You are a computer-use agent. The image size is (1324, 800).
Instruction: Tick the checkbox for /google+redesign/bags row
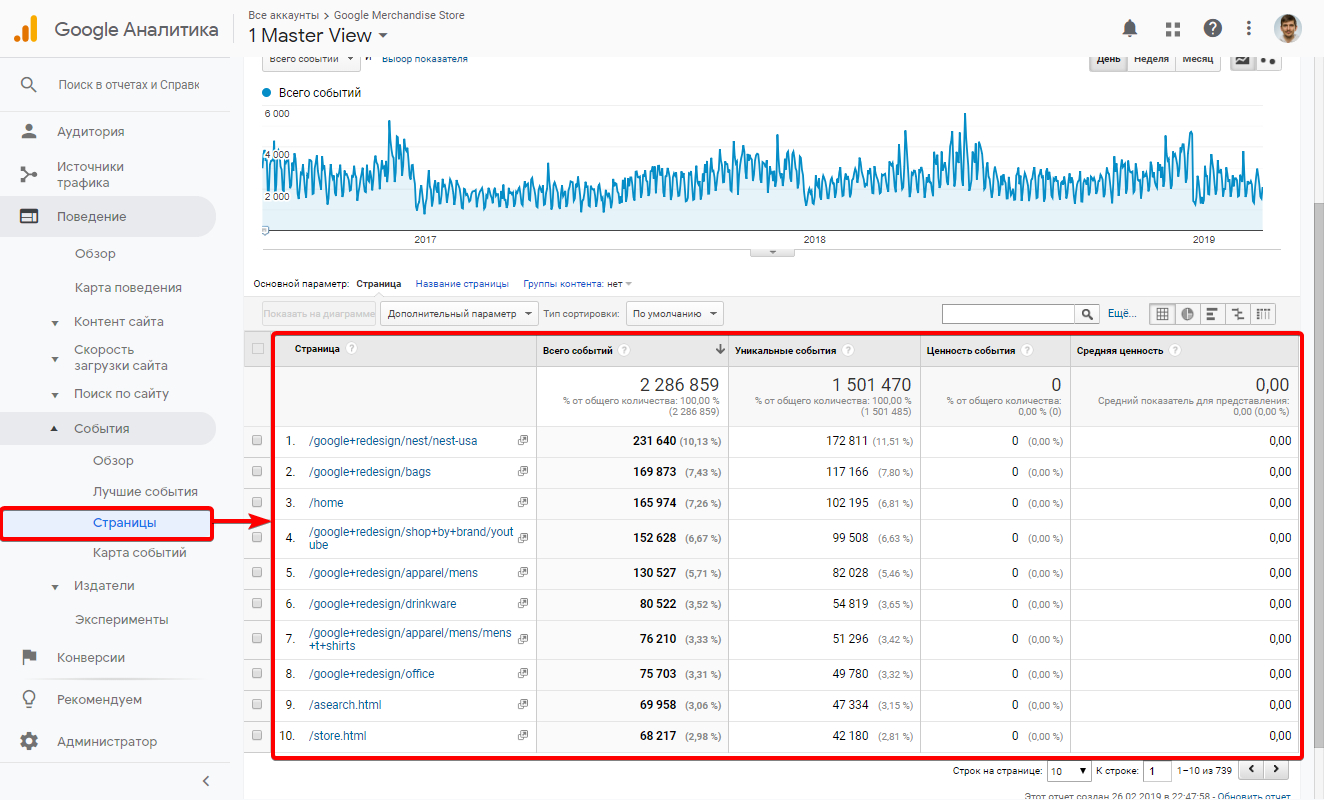pyautogui.click(x=258, y=471)
